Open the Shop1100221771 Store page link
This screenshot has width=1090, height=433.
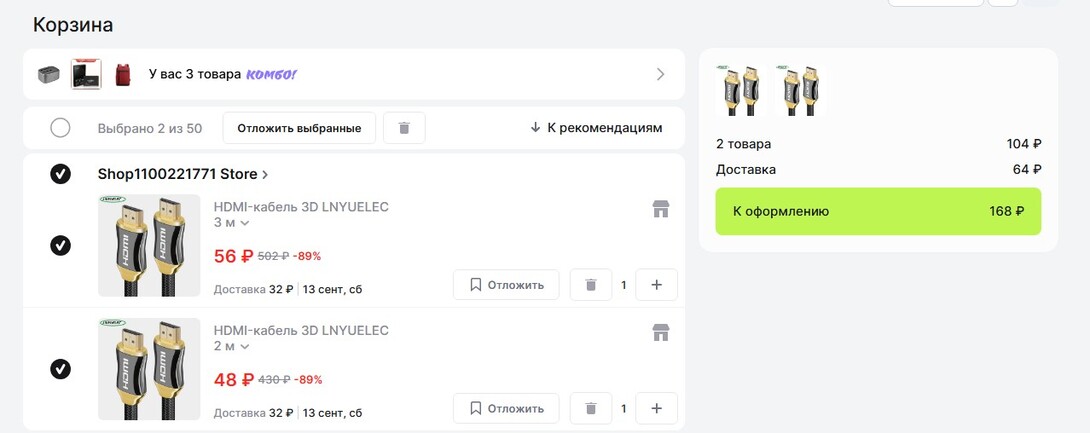tap(182, 174)
